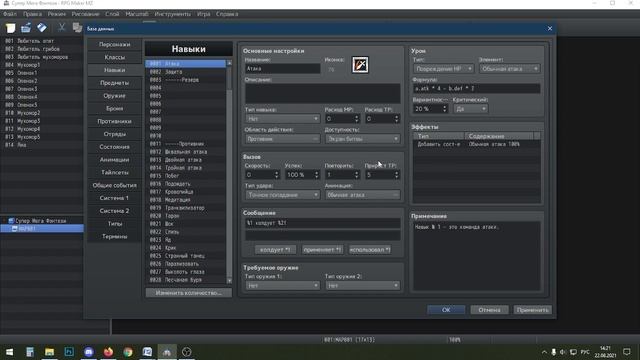Switch to the Состояния database tab
The image size is (640, 360).
point(114,147)
